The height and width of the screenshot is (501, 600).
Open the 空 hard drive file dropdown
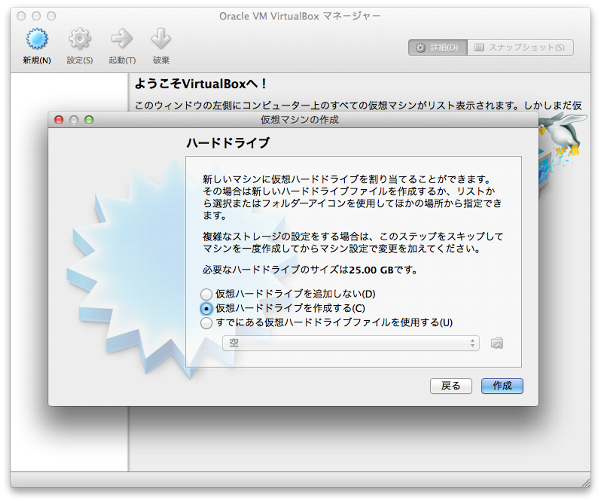point(351,343)
